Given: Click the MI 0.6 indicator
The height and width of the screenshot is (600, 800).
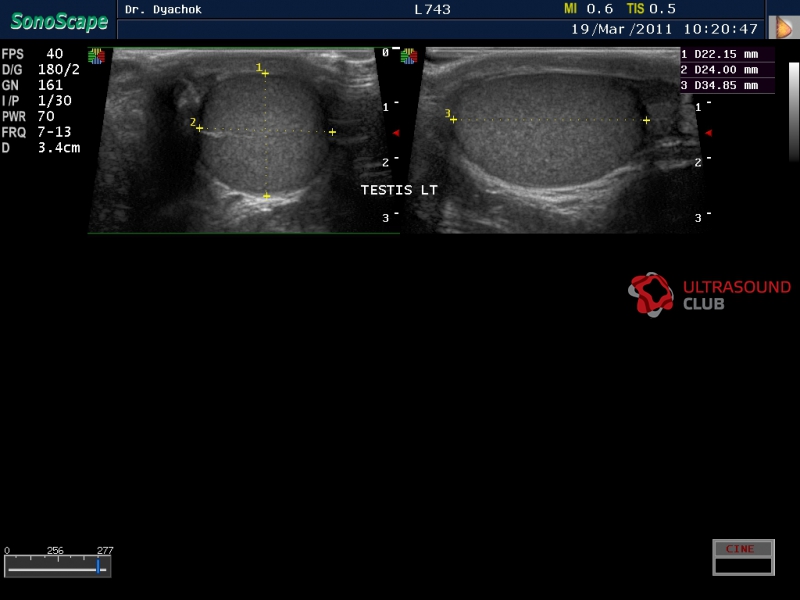Looking at the screenshot, I should coord(588,9).
